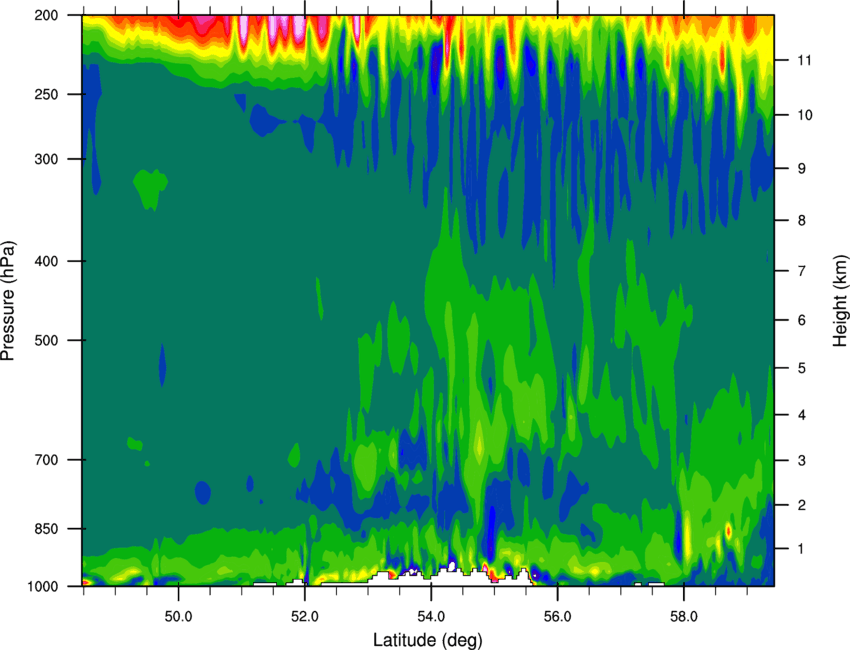Click the 54.0 latitude tick label
Screen dimensions: 850x650
pyautogui.click(x=432, y=617)
